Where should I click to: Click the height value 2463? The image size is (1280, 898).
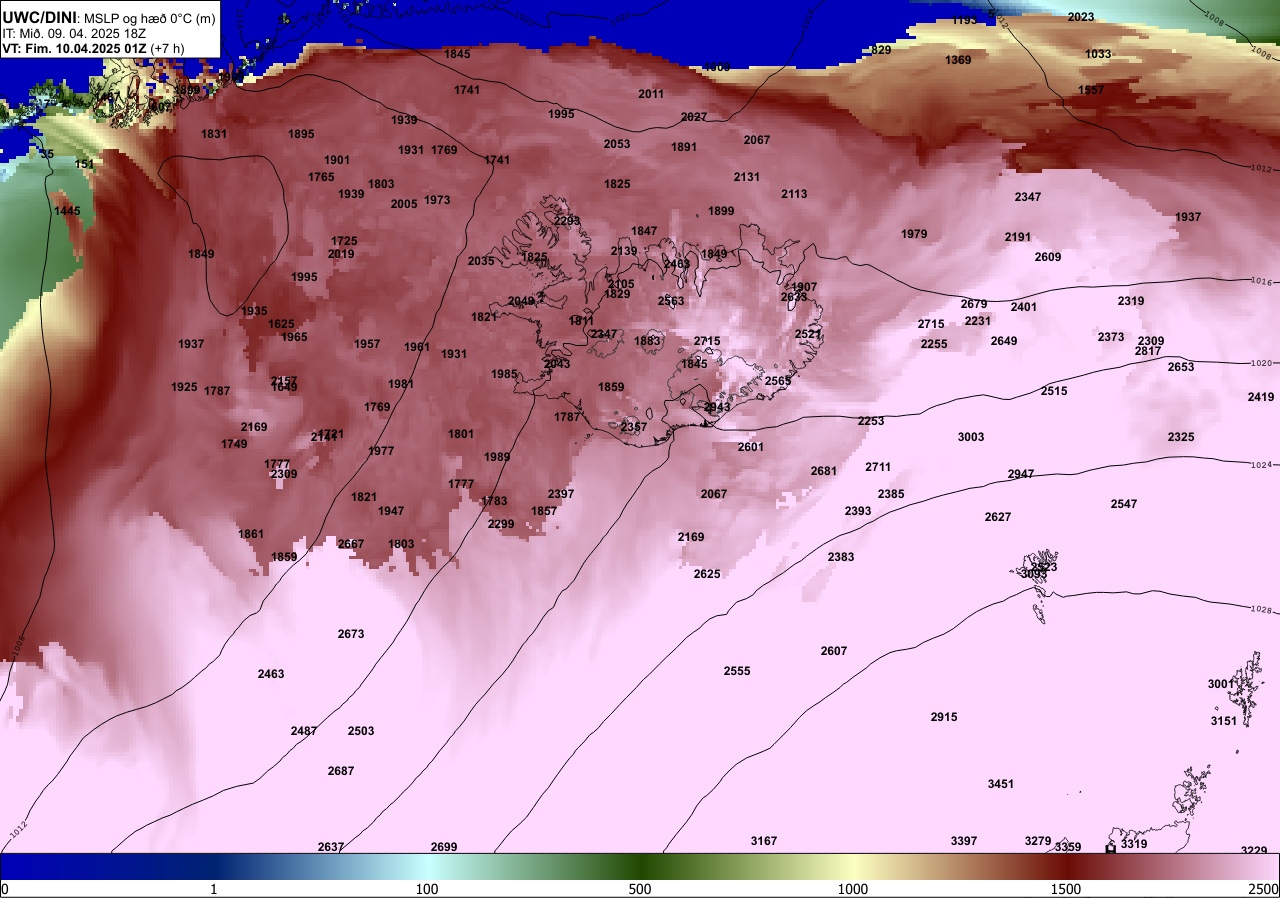tap(271, 674)
